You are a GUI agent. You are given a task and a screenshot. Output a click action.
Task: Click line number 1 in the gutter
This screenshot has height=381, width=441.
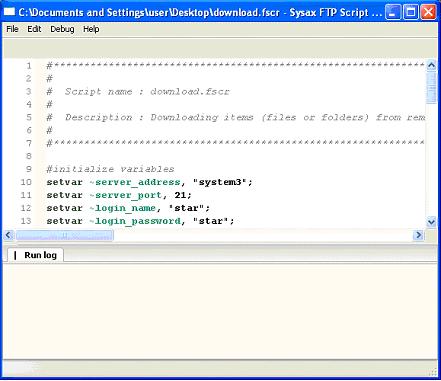click(x=29, y=66)
